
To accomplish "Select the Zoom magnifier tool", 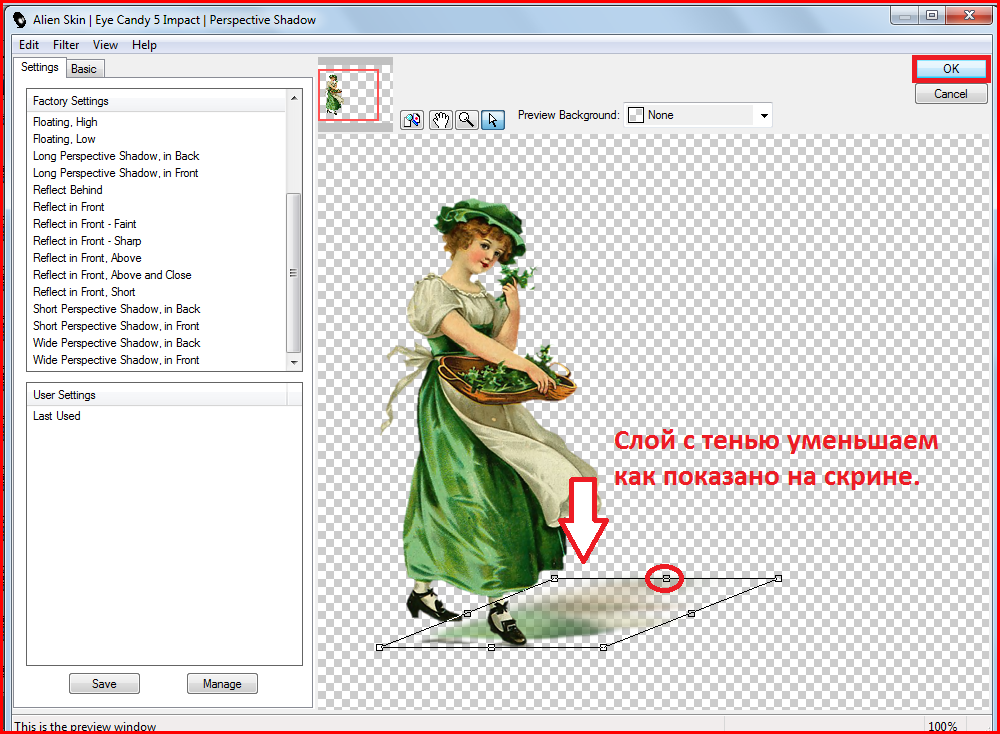I will coord(467,120).
